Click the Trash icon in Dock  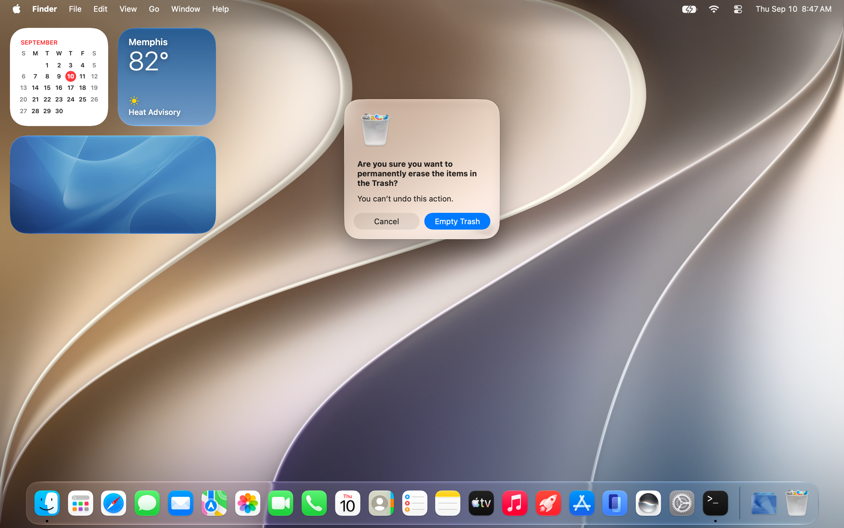797,503
